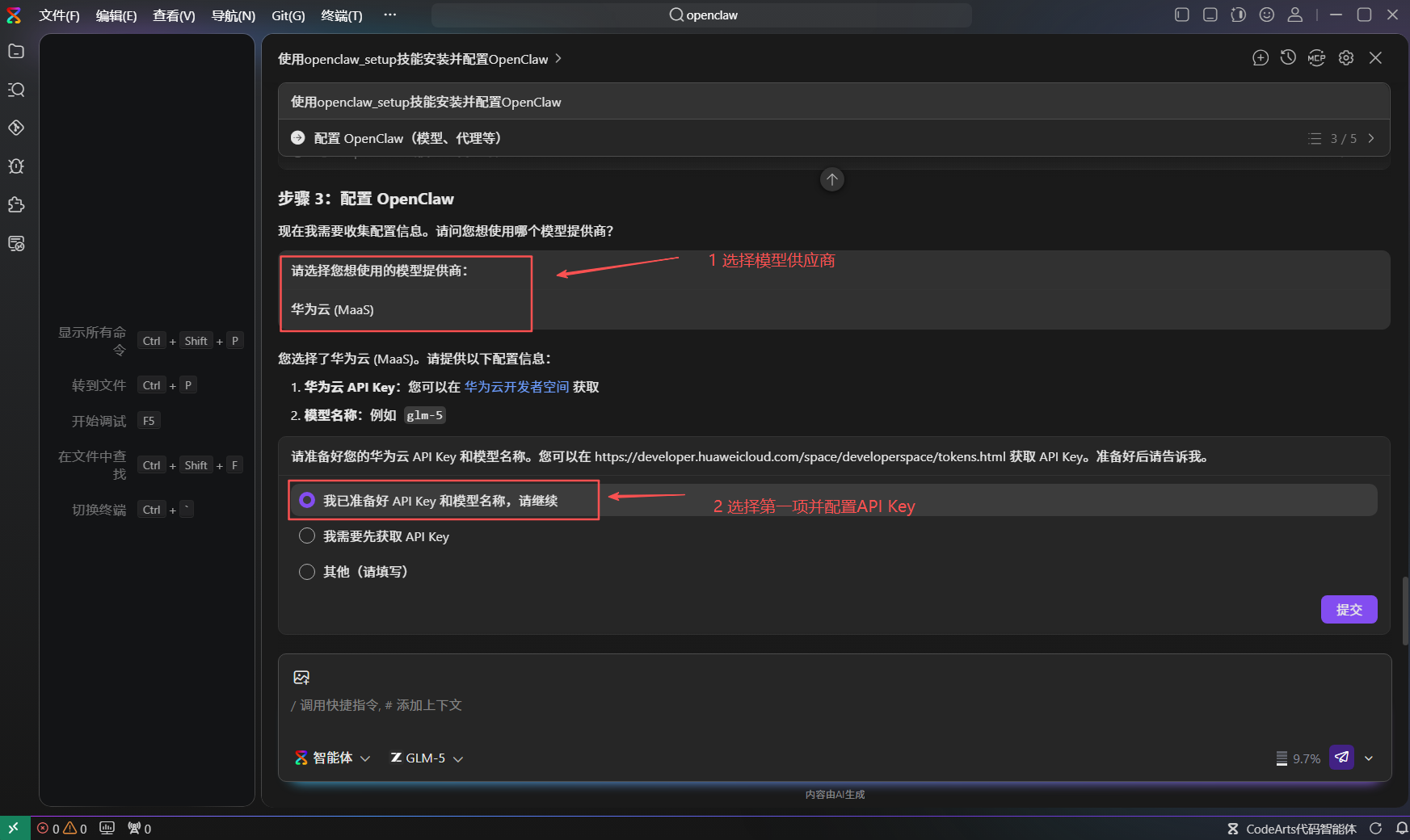
Task: Expand the conversation title chevron
Action: point(558,58)
